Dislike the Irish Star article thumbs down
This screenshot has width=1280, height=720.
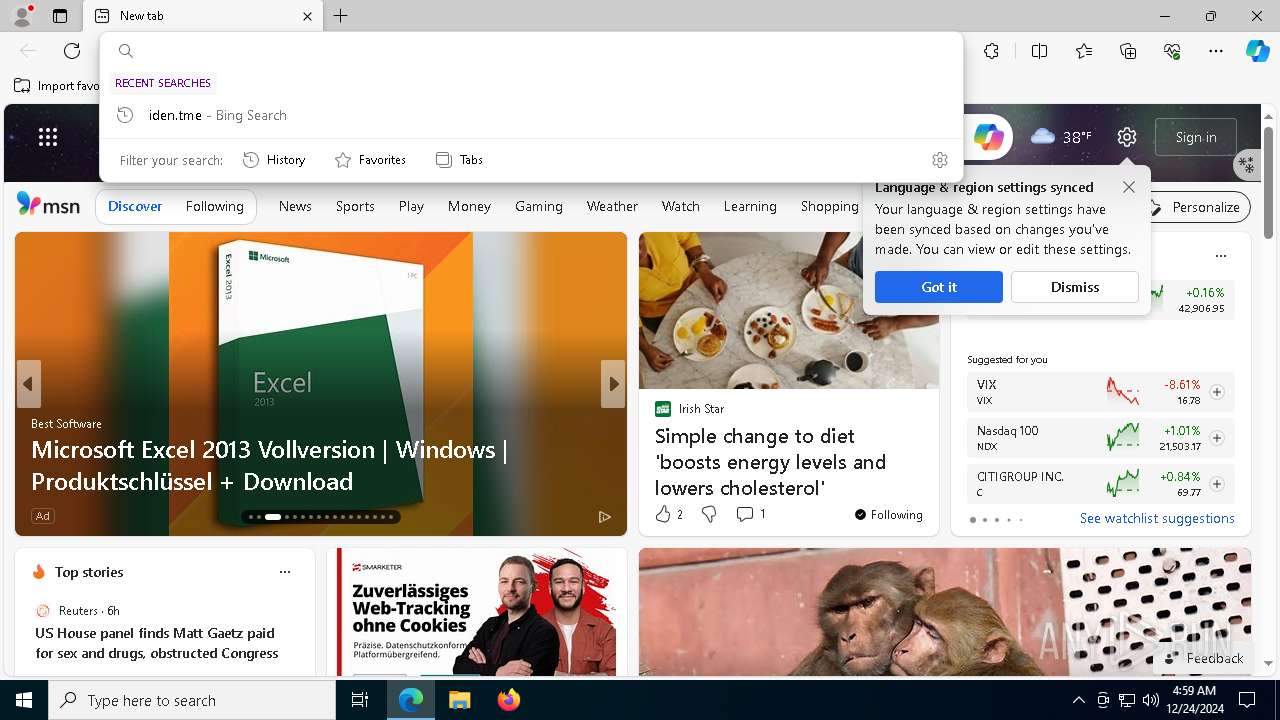(x=709, y=514)
